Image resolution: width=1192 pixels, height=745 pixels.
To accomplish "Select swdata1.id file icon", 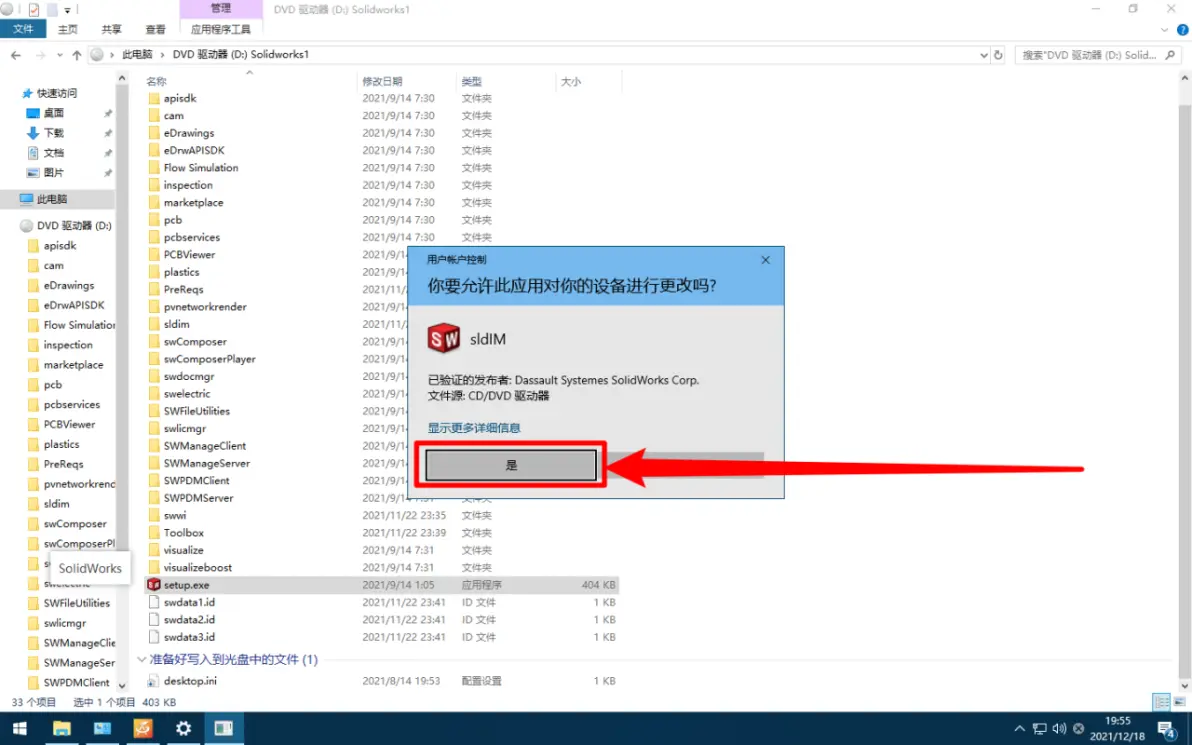I will pos(154,602).
